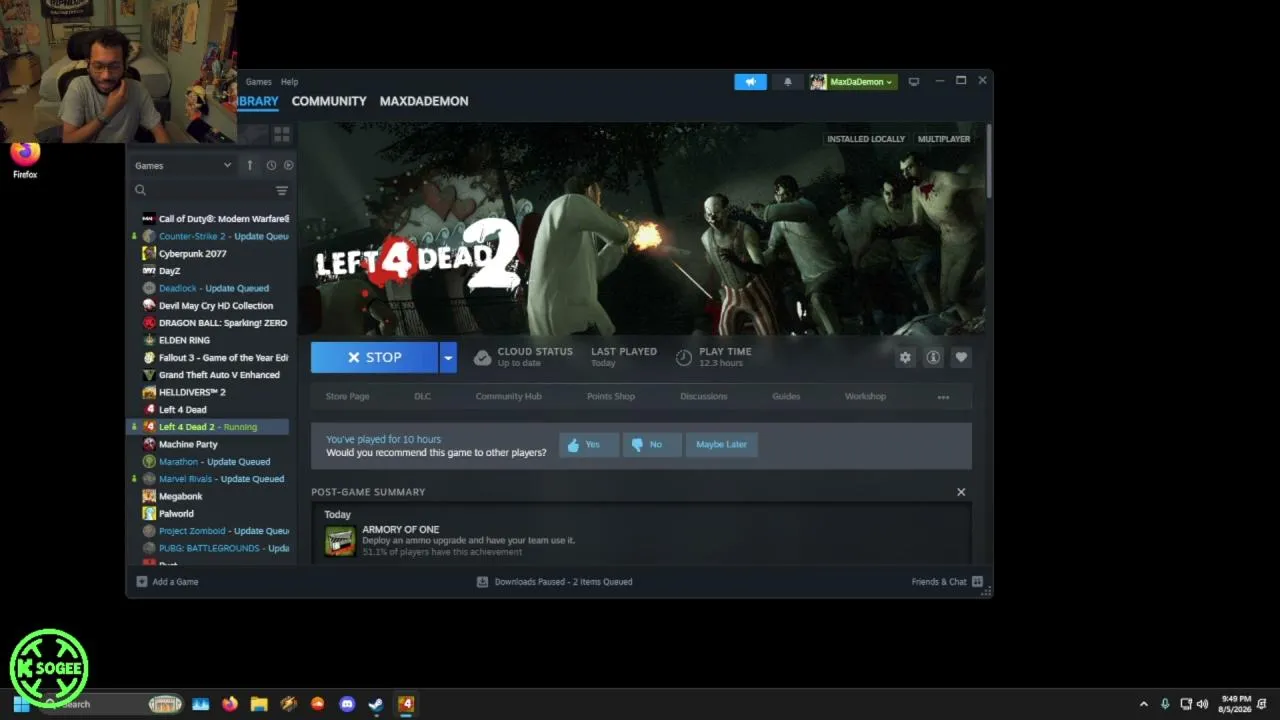This screenshot has height=720, width=1280.
Task: Click the library search magnifier icon
Action: point(140,190)
